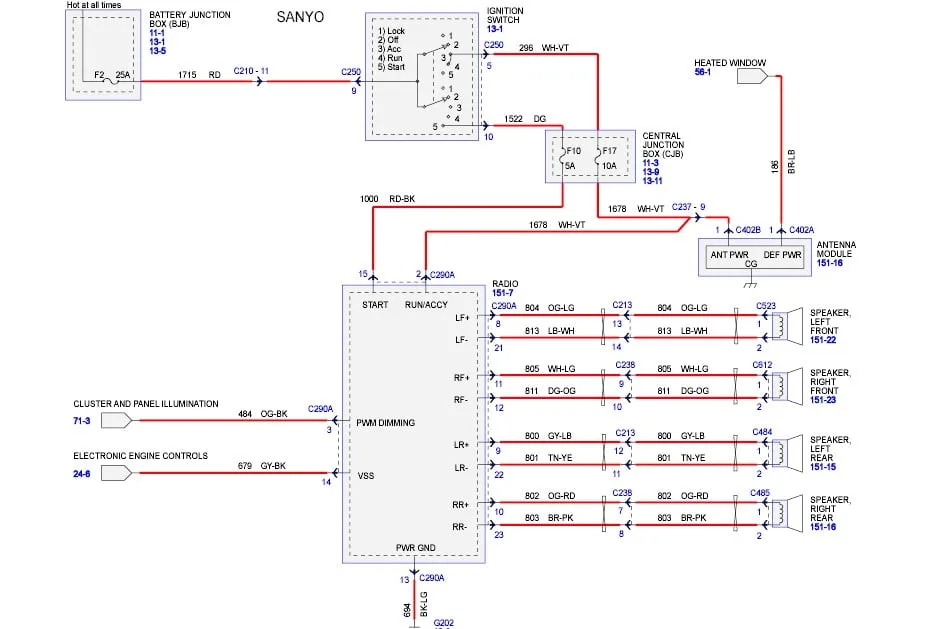Image resolution: width=926 pixels, height=629 pixels.
Task: Click the IGNITION SWITCH label
Action: click(x=505, y=15)
